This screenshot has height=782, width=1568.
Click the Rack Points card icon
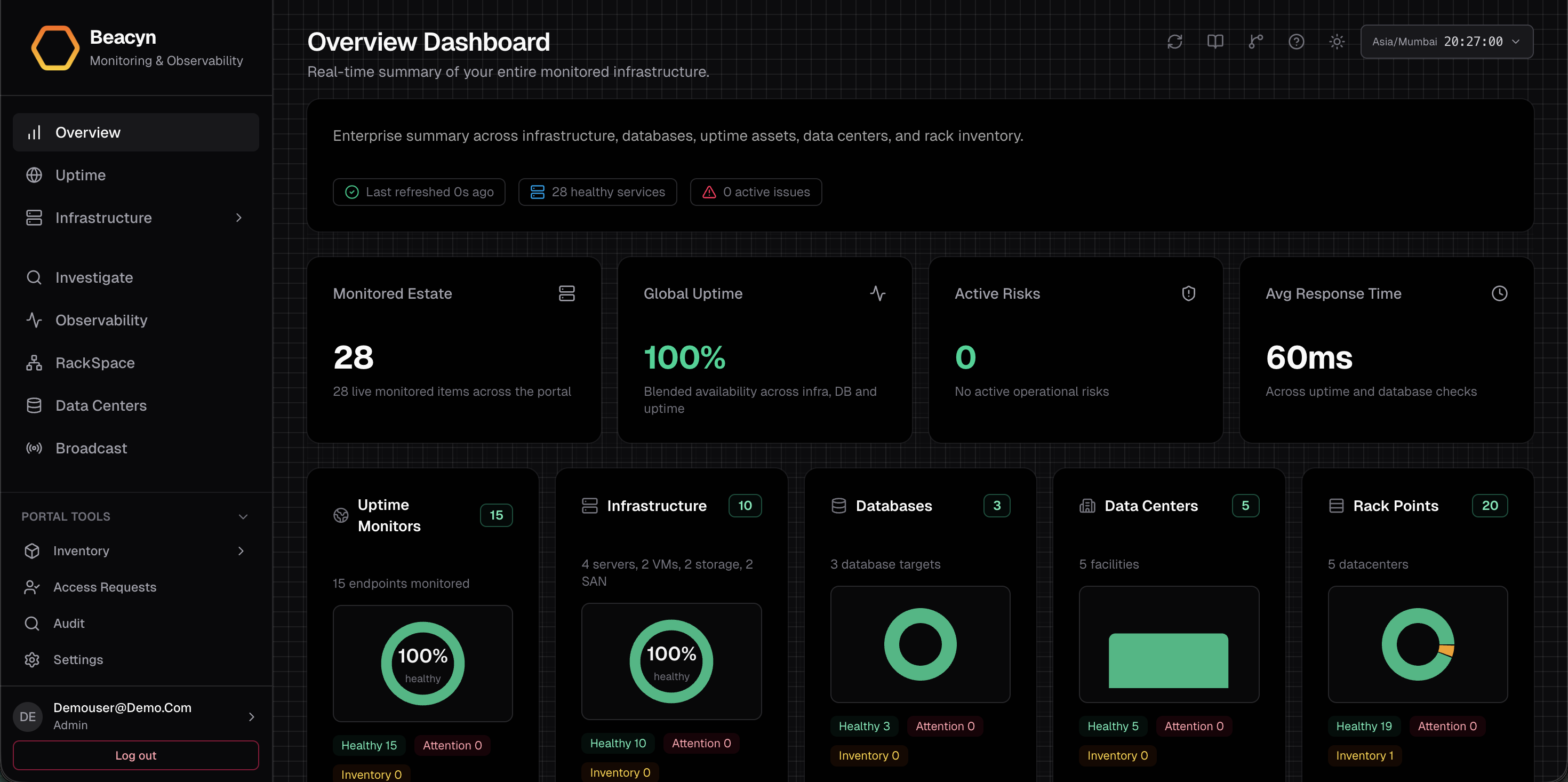click(x=1336, y=506)
